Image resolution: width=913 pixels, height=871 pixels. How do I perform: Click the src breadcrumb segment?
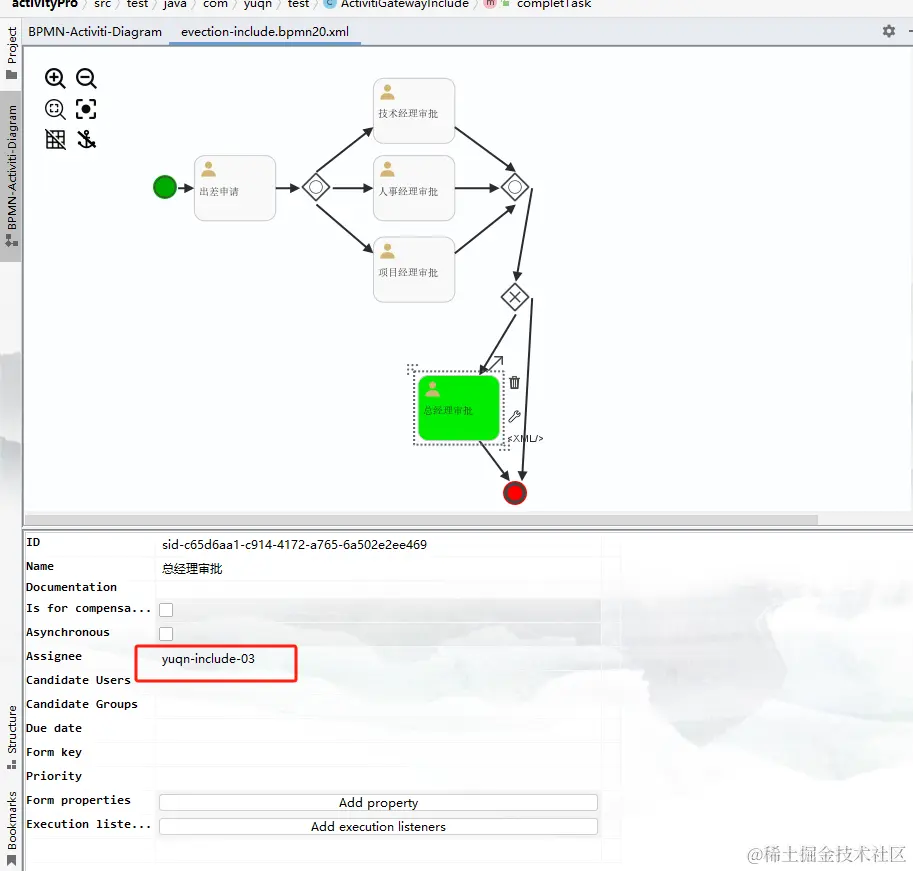pos(102,4)
